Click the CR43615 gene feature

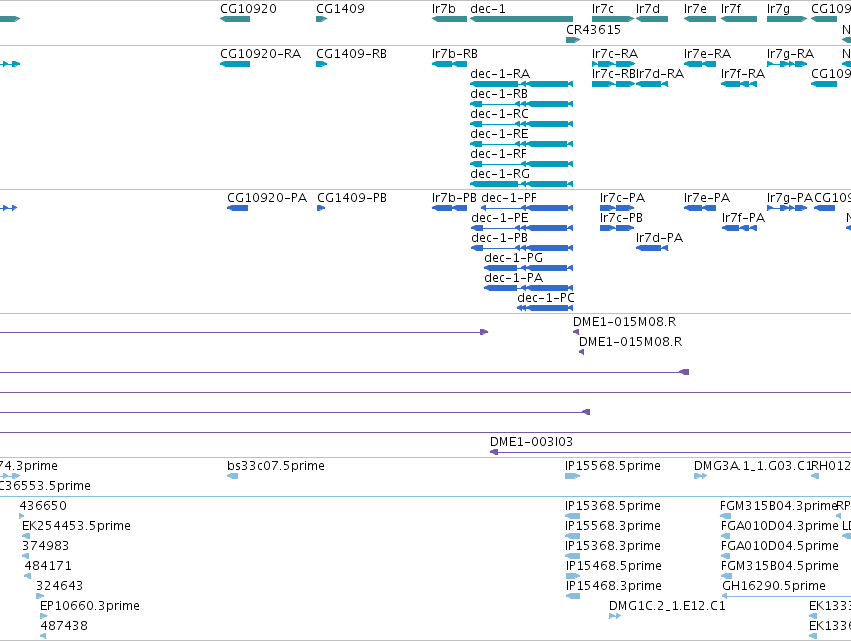coord(573,40)
